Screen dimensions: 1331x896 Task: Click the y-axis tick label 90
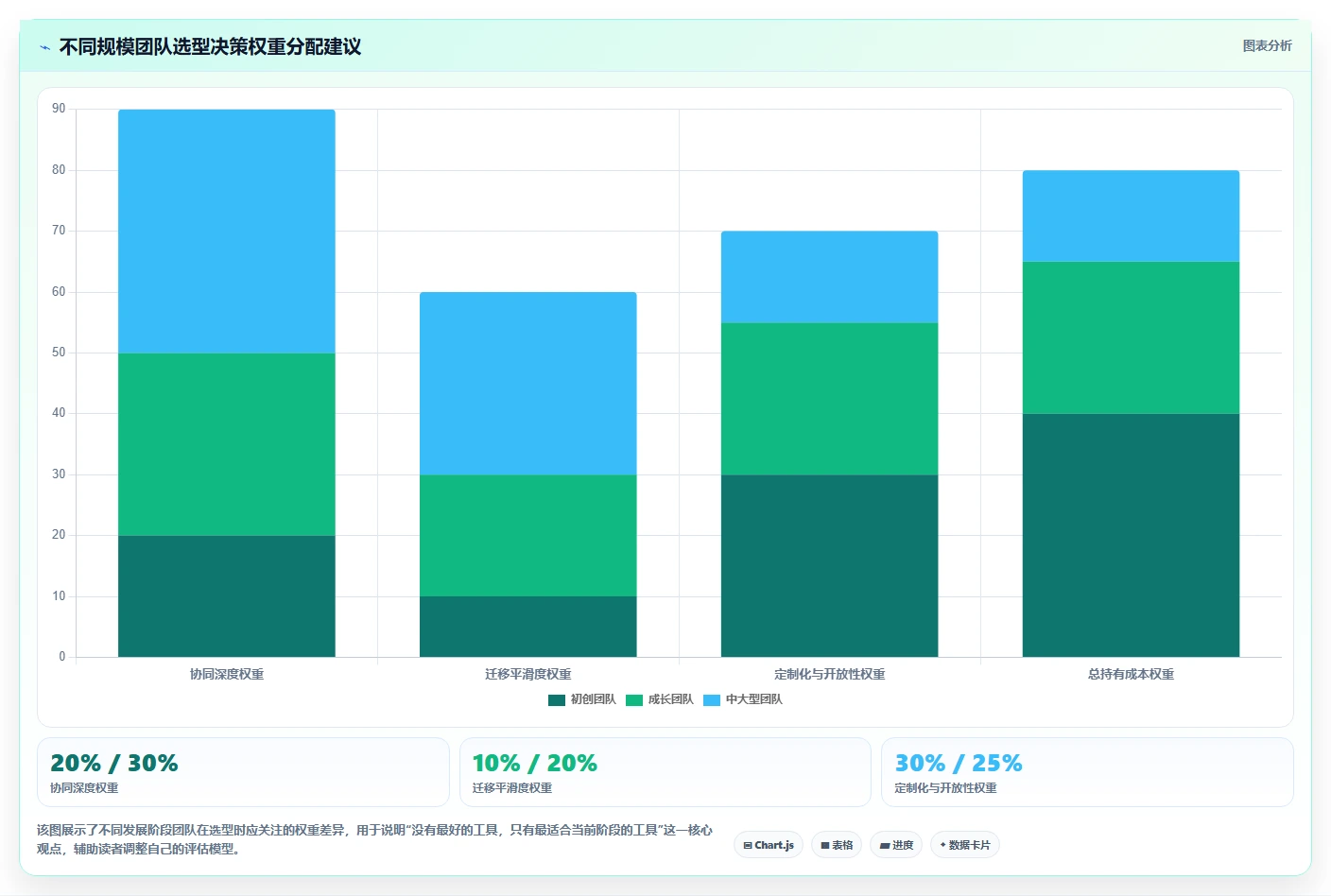click(x=59, y=109)
